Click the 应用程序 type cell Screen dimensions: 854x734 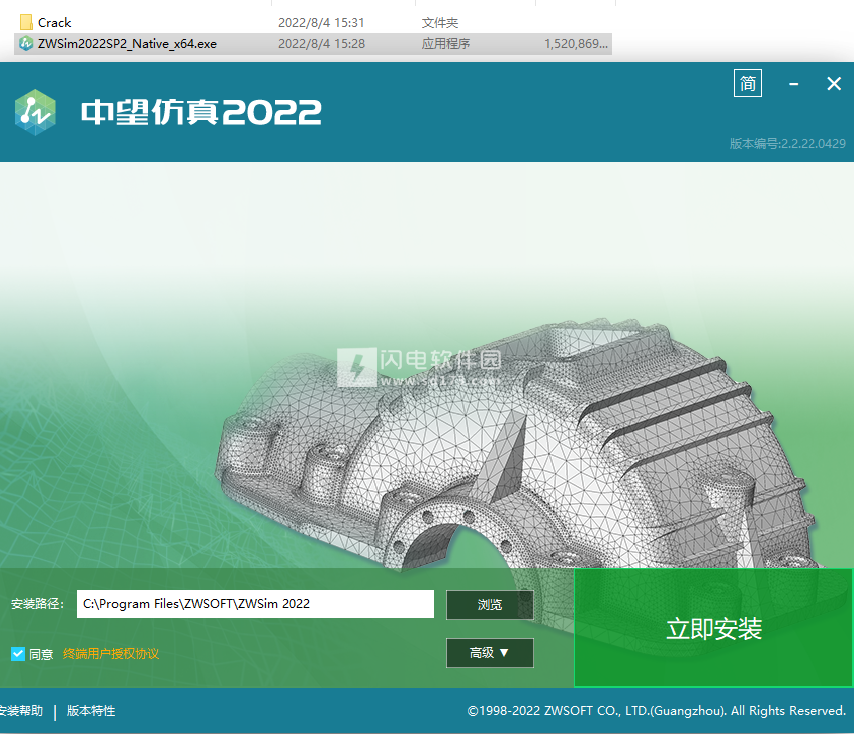click(x=446, y=44)
